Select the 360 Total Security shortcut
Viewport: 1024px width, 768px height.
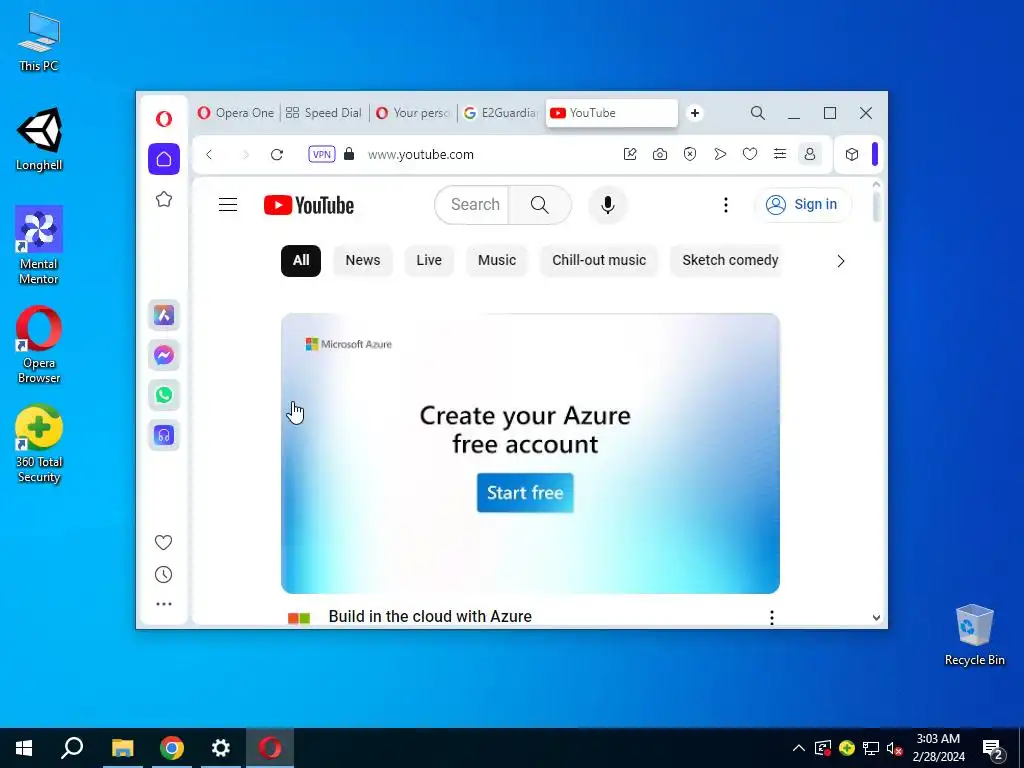39,445
